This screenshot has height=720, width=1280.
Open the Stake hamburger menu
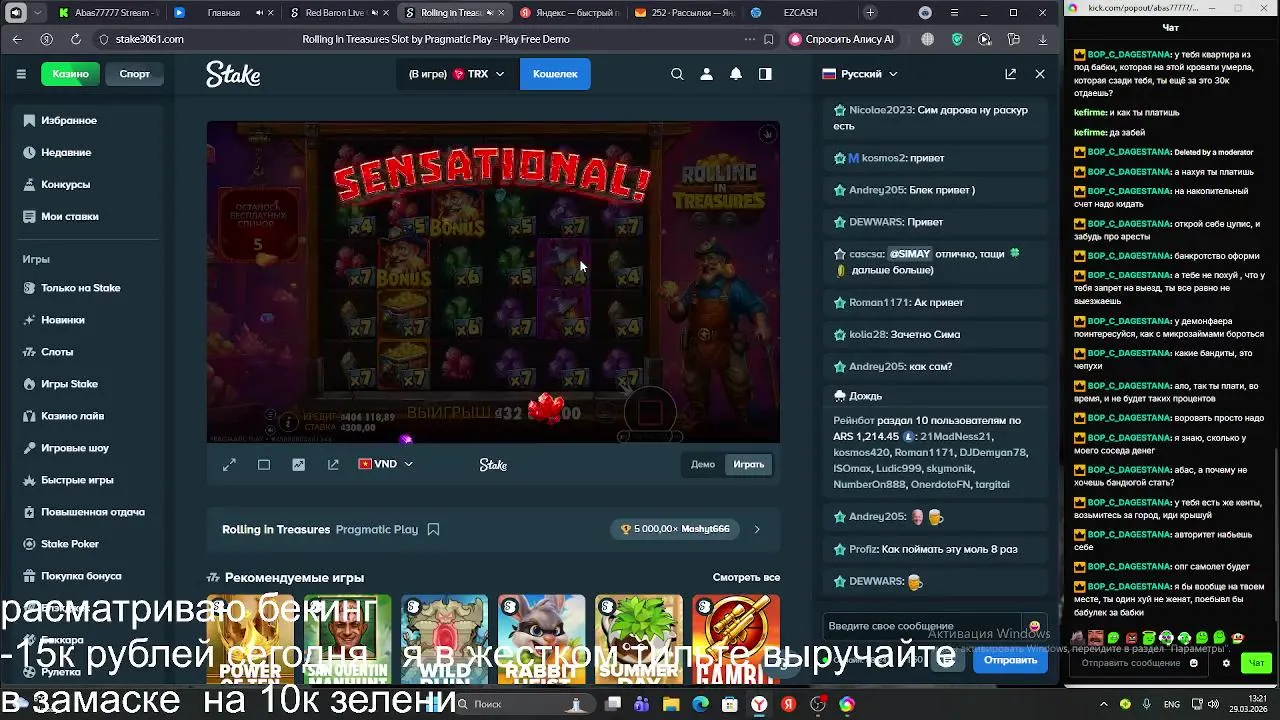(x=21, y=74)
